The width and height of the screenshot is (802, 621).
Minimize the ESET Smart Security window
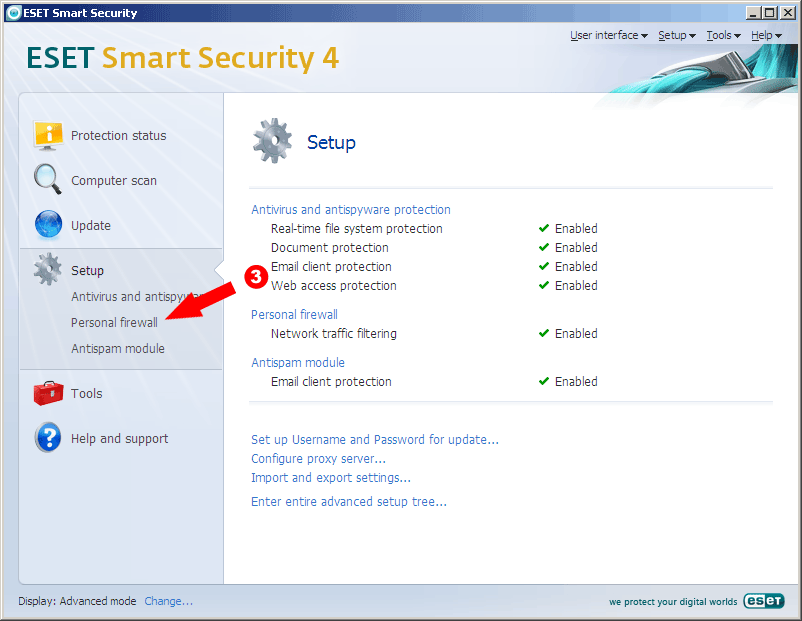click(x=752, y=13)
